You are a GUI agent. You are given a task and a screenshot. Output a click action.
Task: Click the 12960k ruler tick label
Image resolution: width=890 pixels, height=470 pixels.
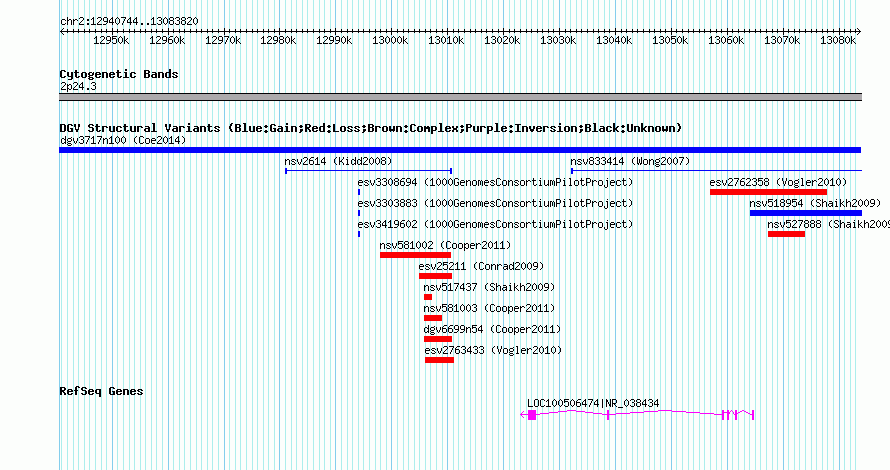[167, 40]
